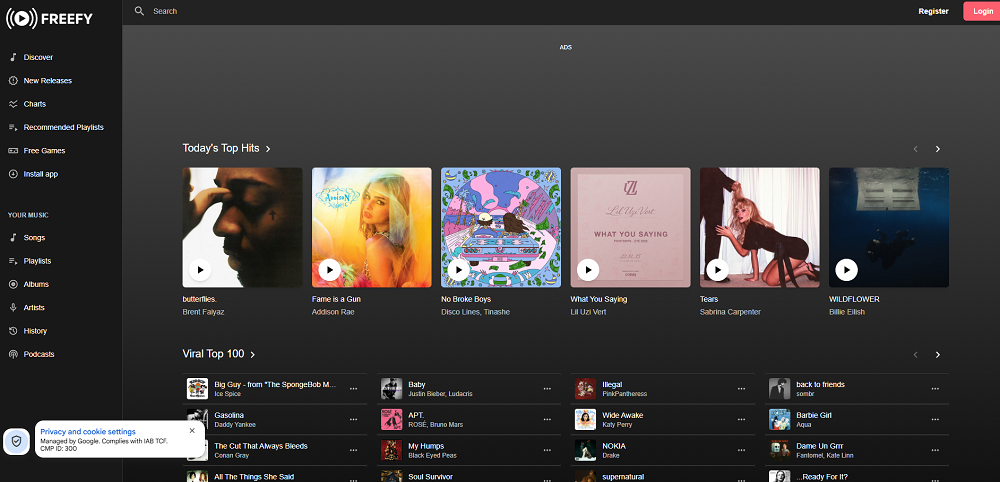Click the Addison Rae artist link
1000x482 pixels.
click(333, 312)
